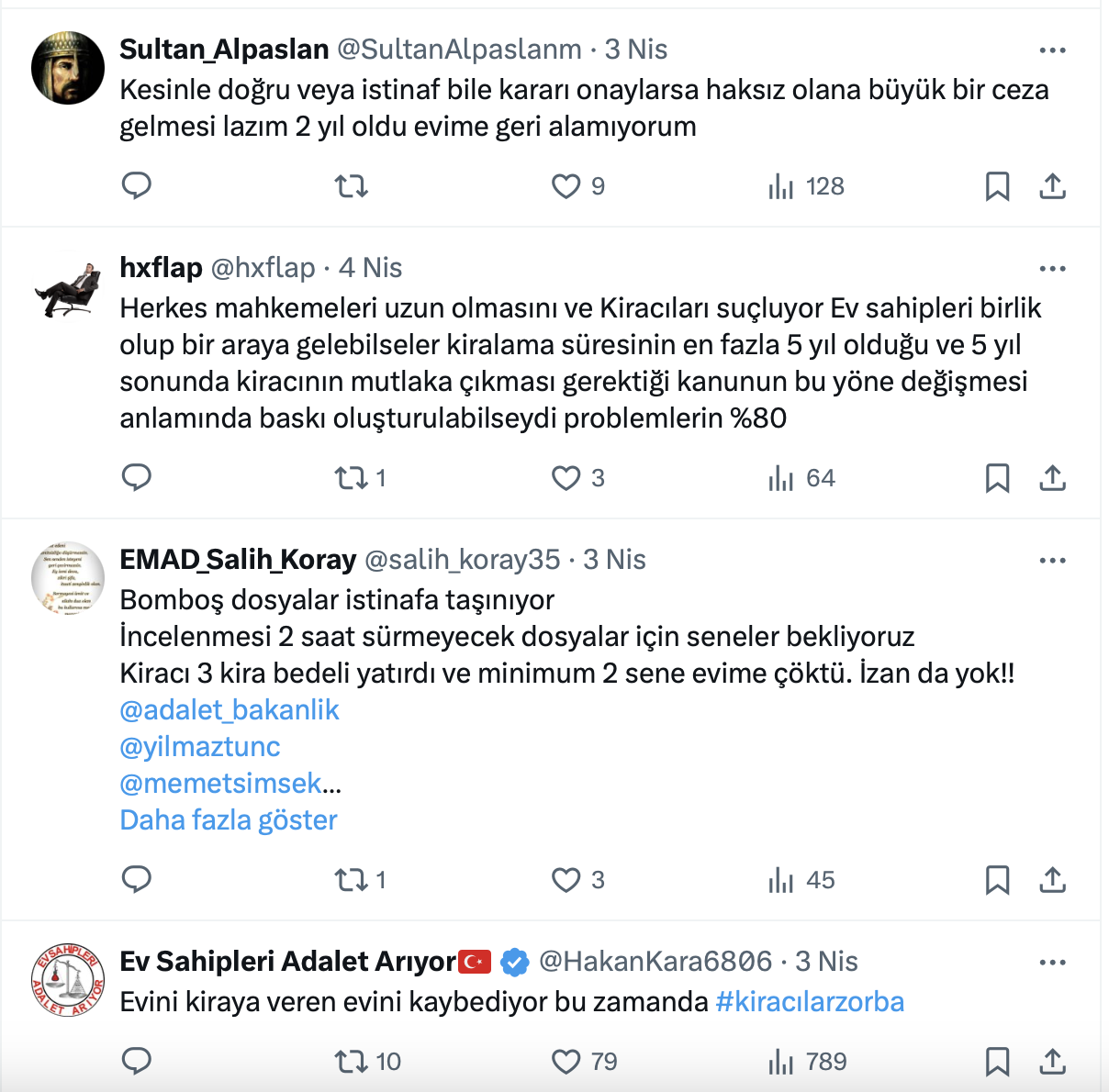
Task: Share the EMAD_Salih_Koray tweet
Action: point(1052,880)
